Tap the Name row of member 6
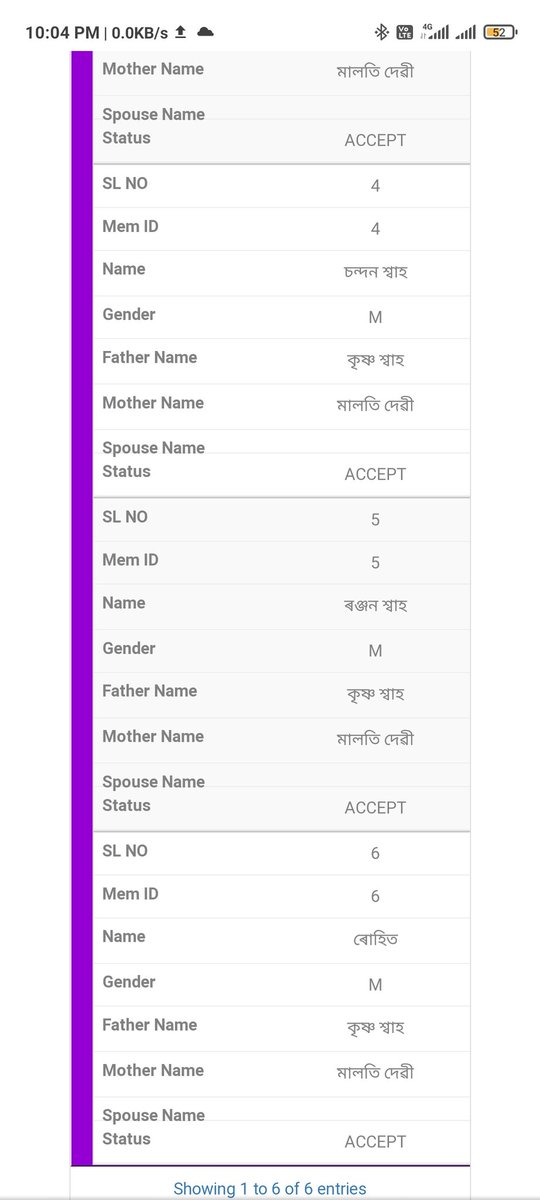This screenshot has height=1200, width=540. [281, 939]
